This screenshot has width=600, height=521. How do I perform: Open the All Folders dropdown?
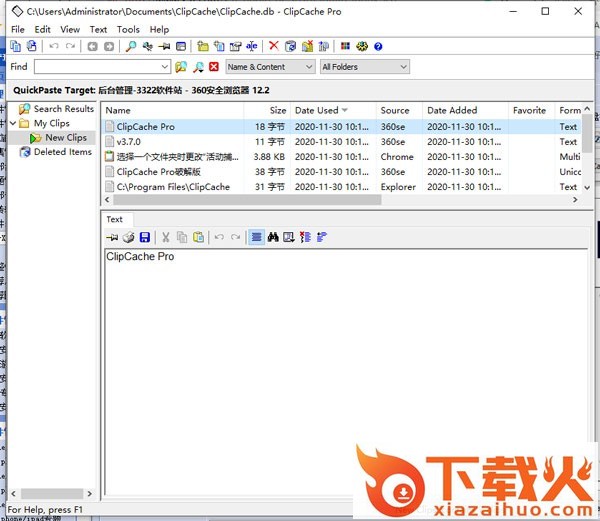pyautogui.click(x=364, y=67)
